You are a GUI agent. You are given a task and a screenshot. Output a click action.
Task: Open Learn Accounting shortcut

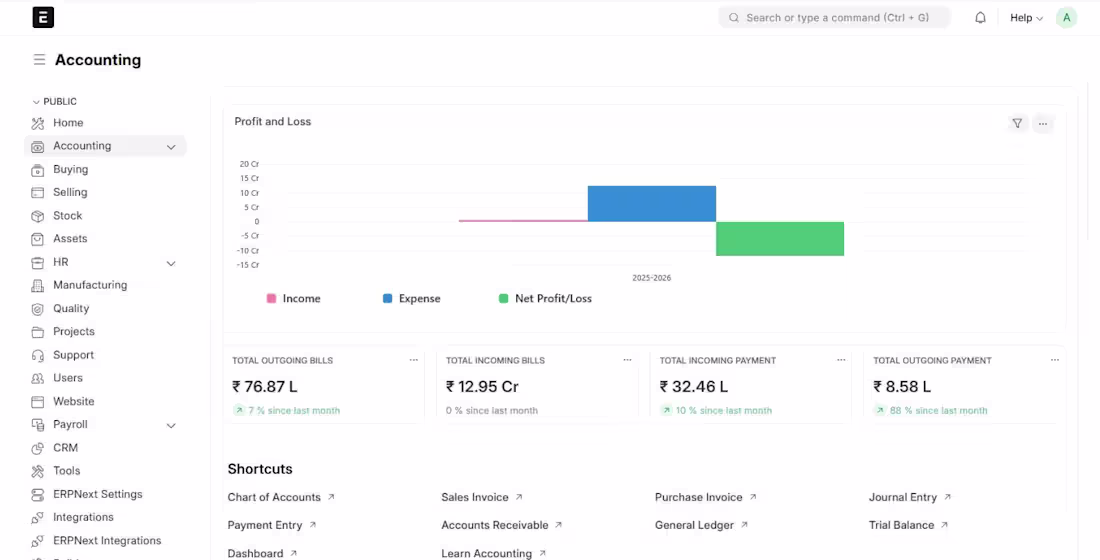[494, 553]
